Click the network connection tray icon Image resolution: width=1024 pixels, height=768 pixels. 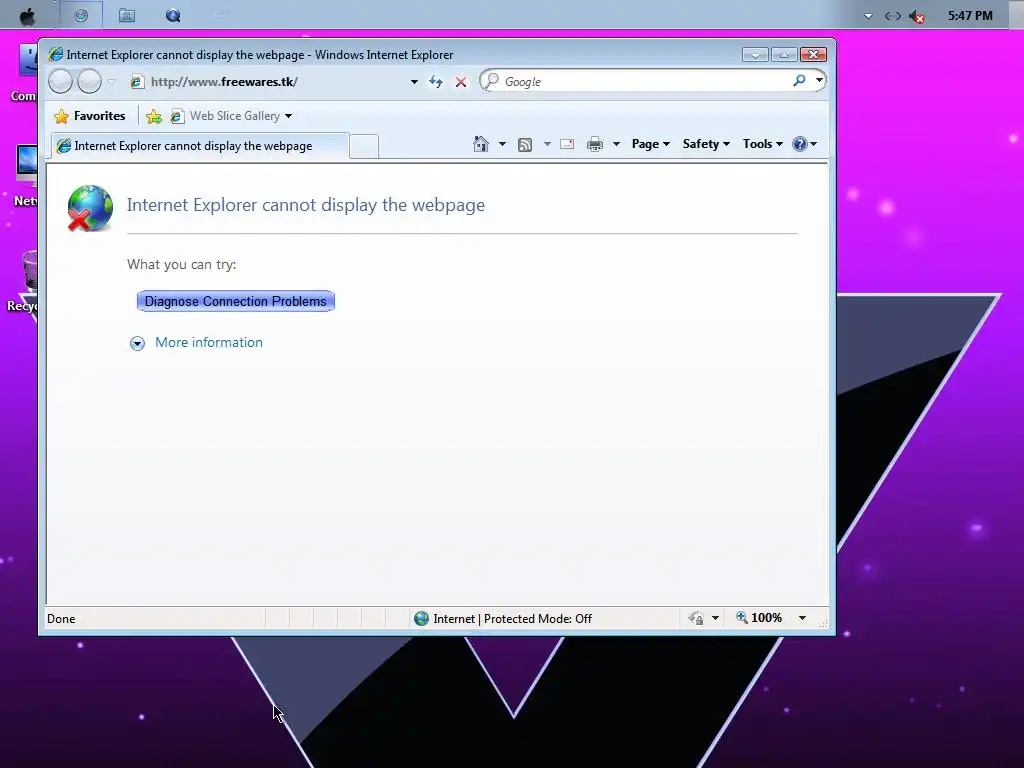click(x=893, y=16)
